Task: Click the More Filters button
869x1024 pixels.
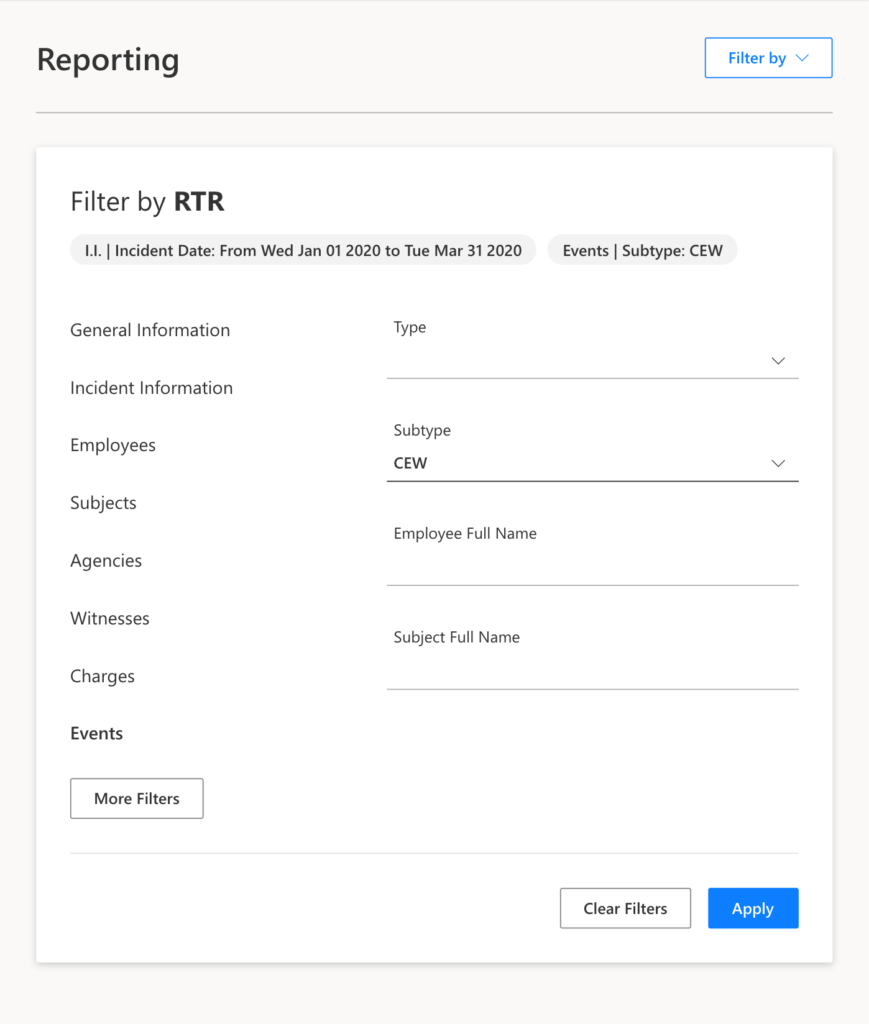Action: (137, 799)
